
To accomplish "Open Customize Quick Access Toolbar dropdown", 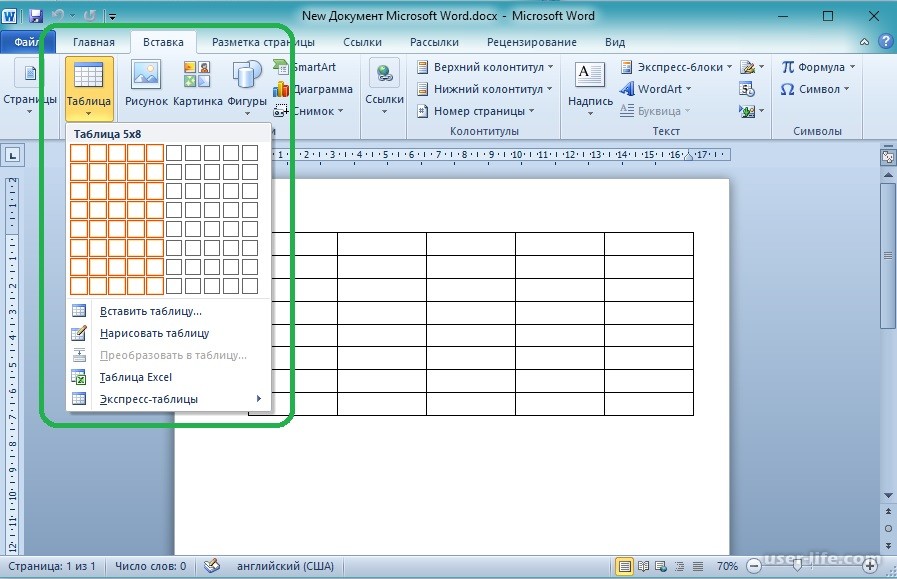I will [112, 17].
